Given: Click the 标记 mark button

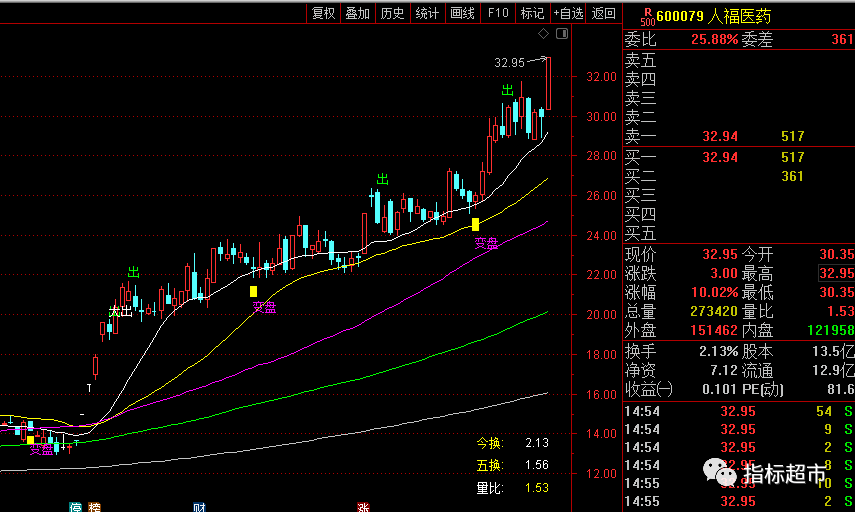Looking at the screenshot, I should (x=533, y=14).
